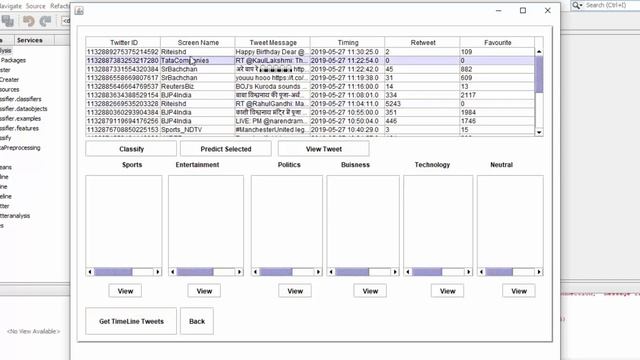Image resolution: width=640 pixels, height=360 pixels.
Task: Click the IDE undo toolbar icon
Action: (x=28, y=20)
